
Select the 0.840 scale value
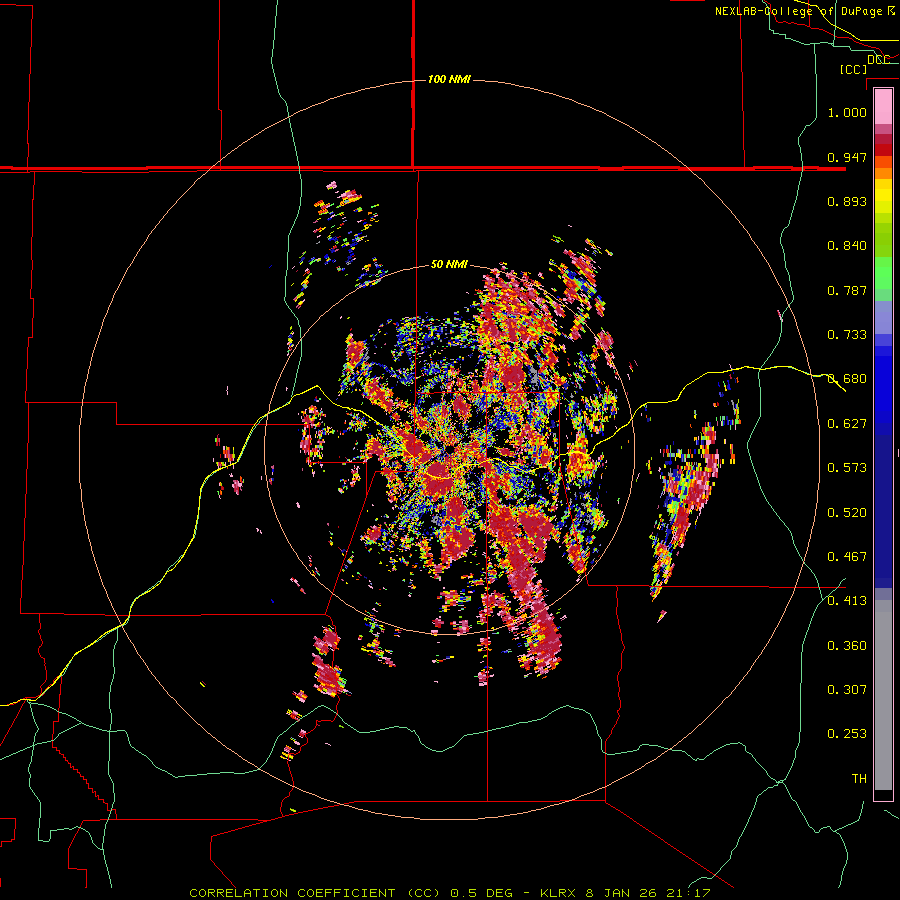point(847,246)
